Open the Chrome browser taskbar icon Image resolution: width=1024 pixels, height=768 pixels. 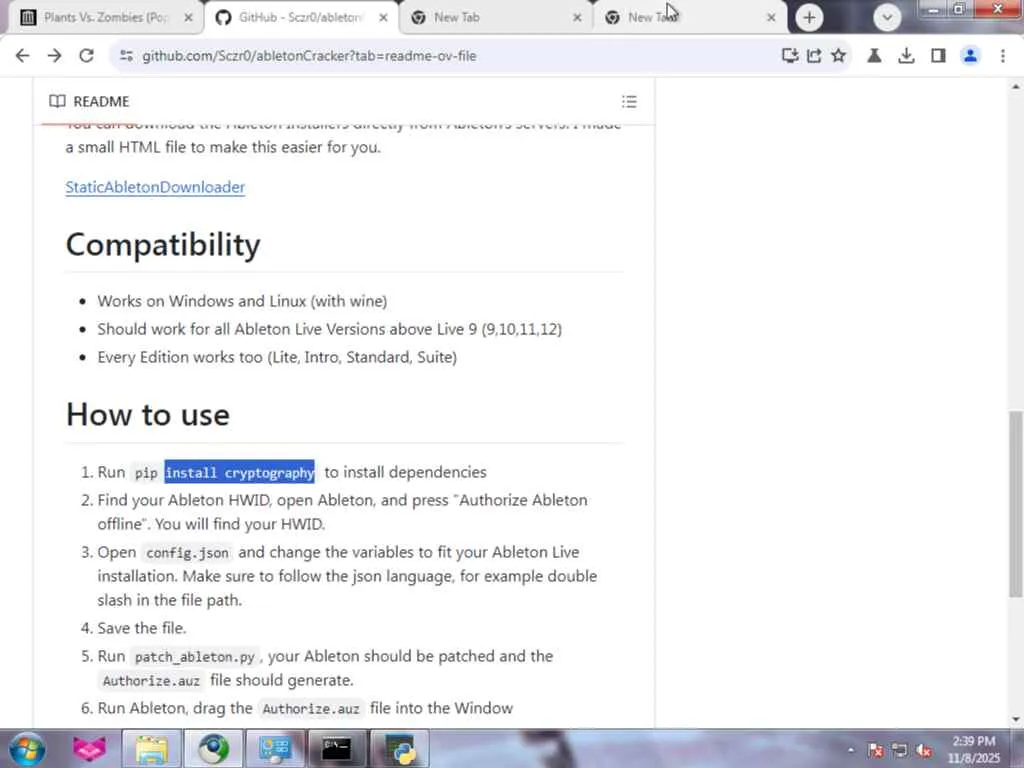[x=214, y=749]
